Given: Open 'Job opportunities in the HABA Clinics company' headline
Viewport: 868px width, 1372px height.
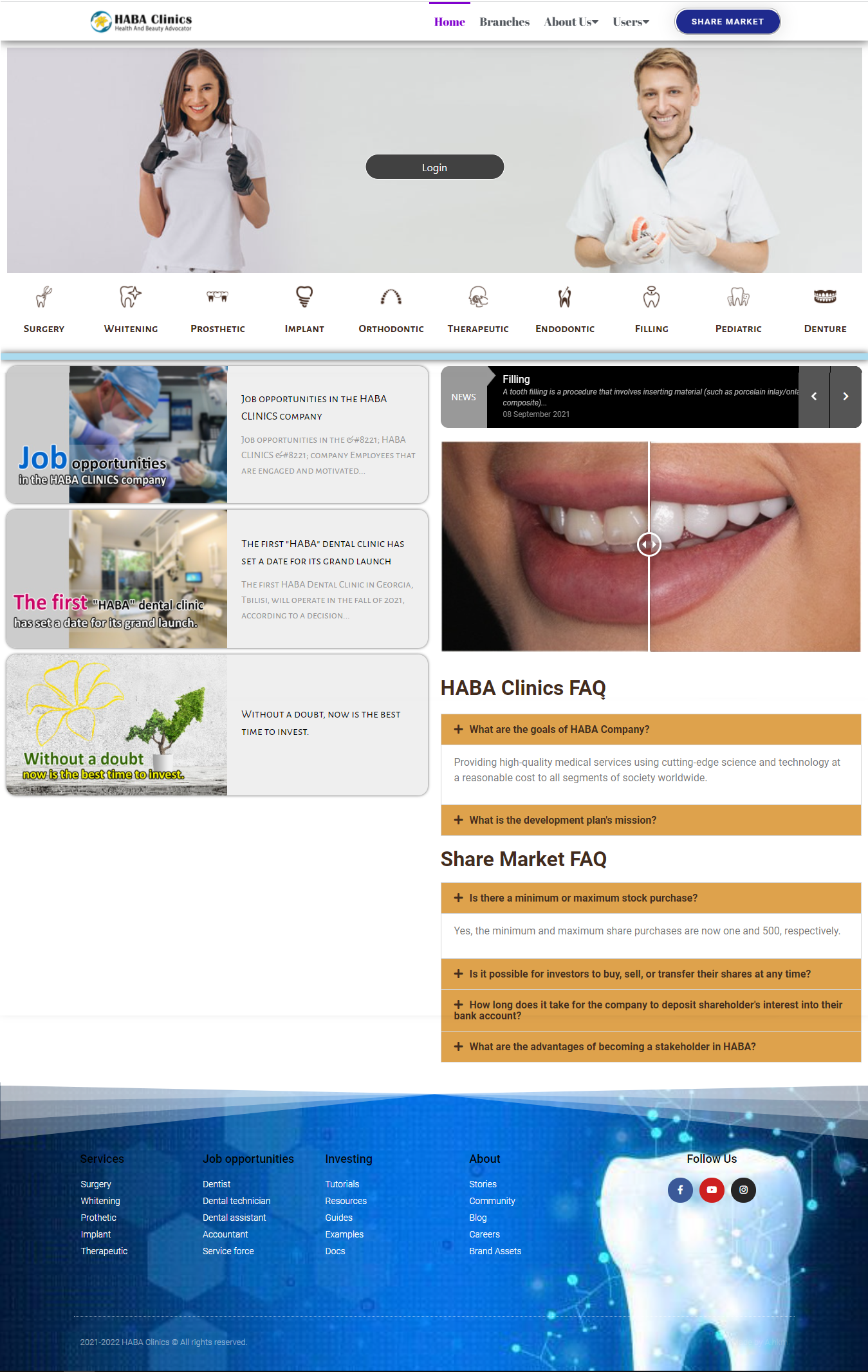Looking at the screenshot, I should (x=314, y=407).
